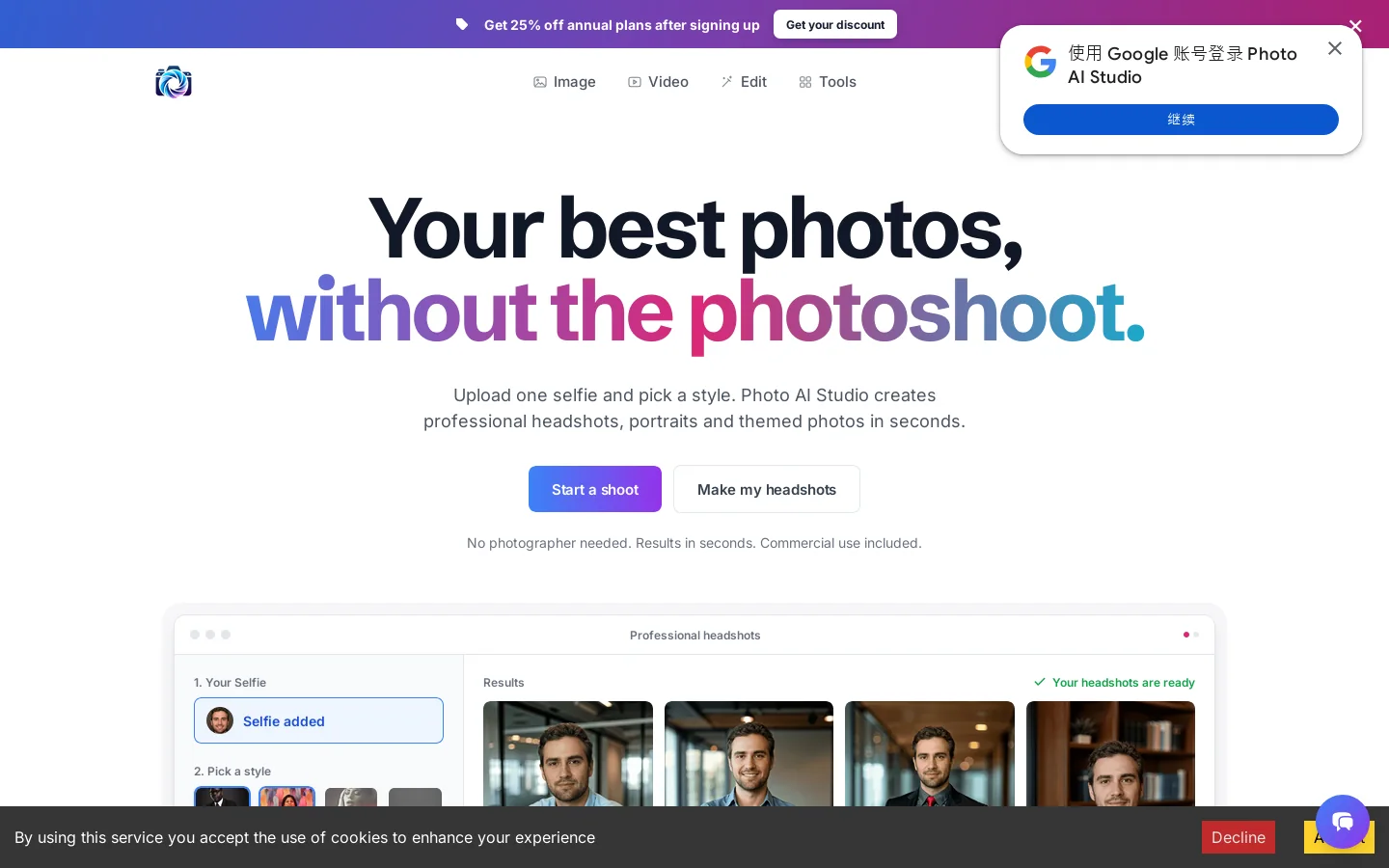Click the cookie notice text
The image size is (1389, 868).
pyautogui.click(x=305, y=837)
